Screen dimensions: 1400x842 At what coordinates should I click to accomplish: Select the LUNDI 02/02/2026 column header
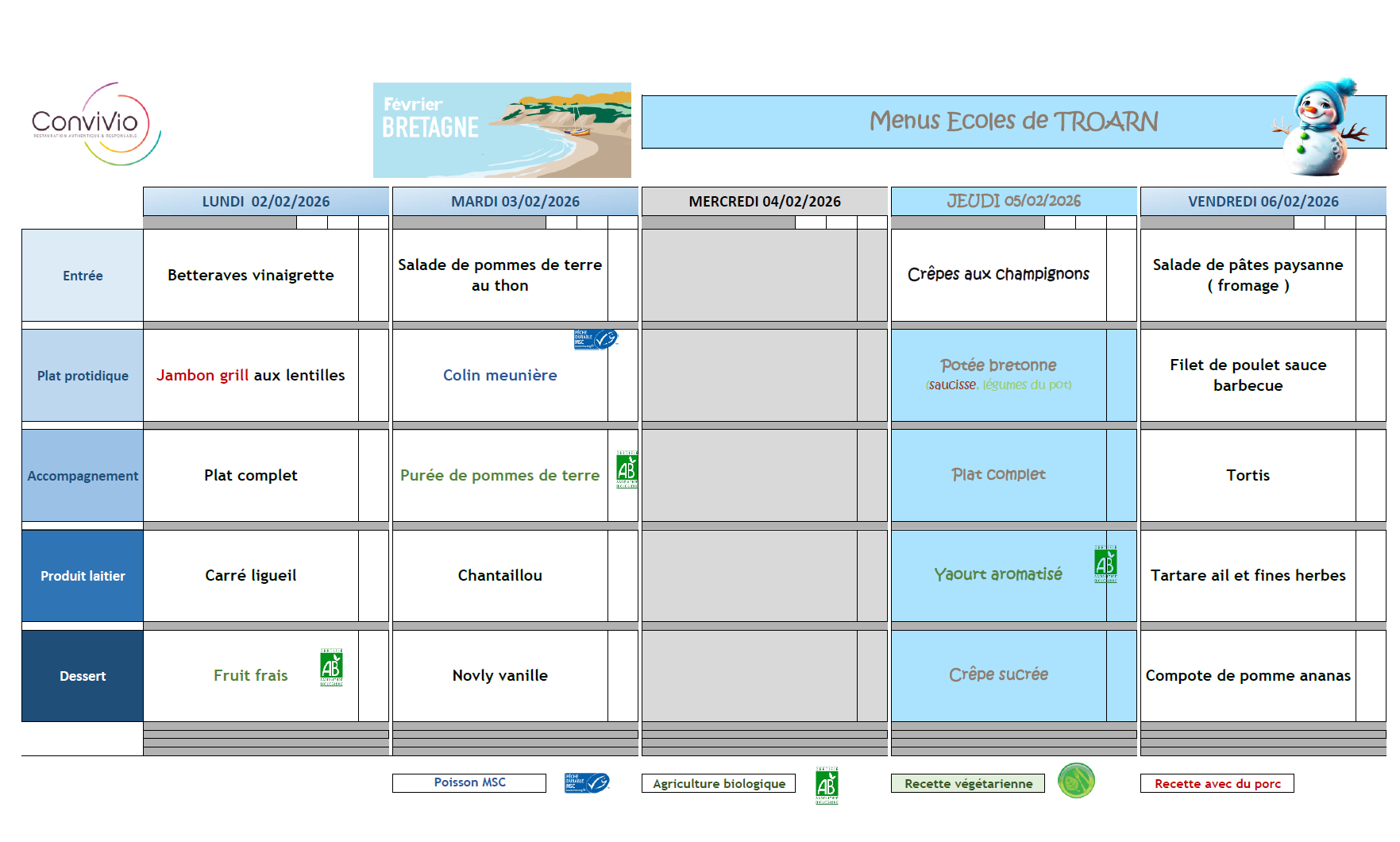pyautogui.click(x=266, y=201)
